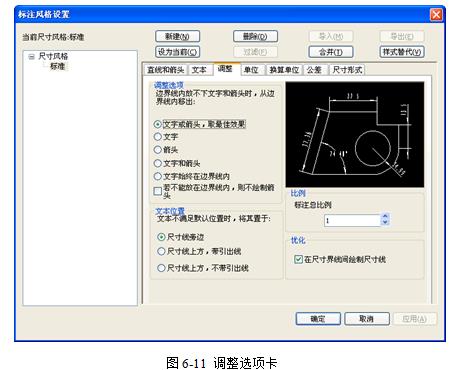Screen dimensions: 452x370
Task: Click the 样式替代(V) button
Action: [x=402, y=52]
